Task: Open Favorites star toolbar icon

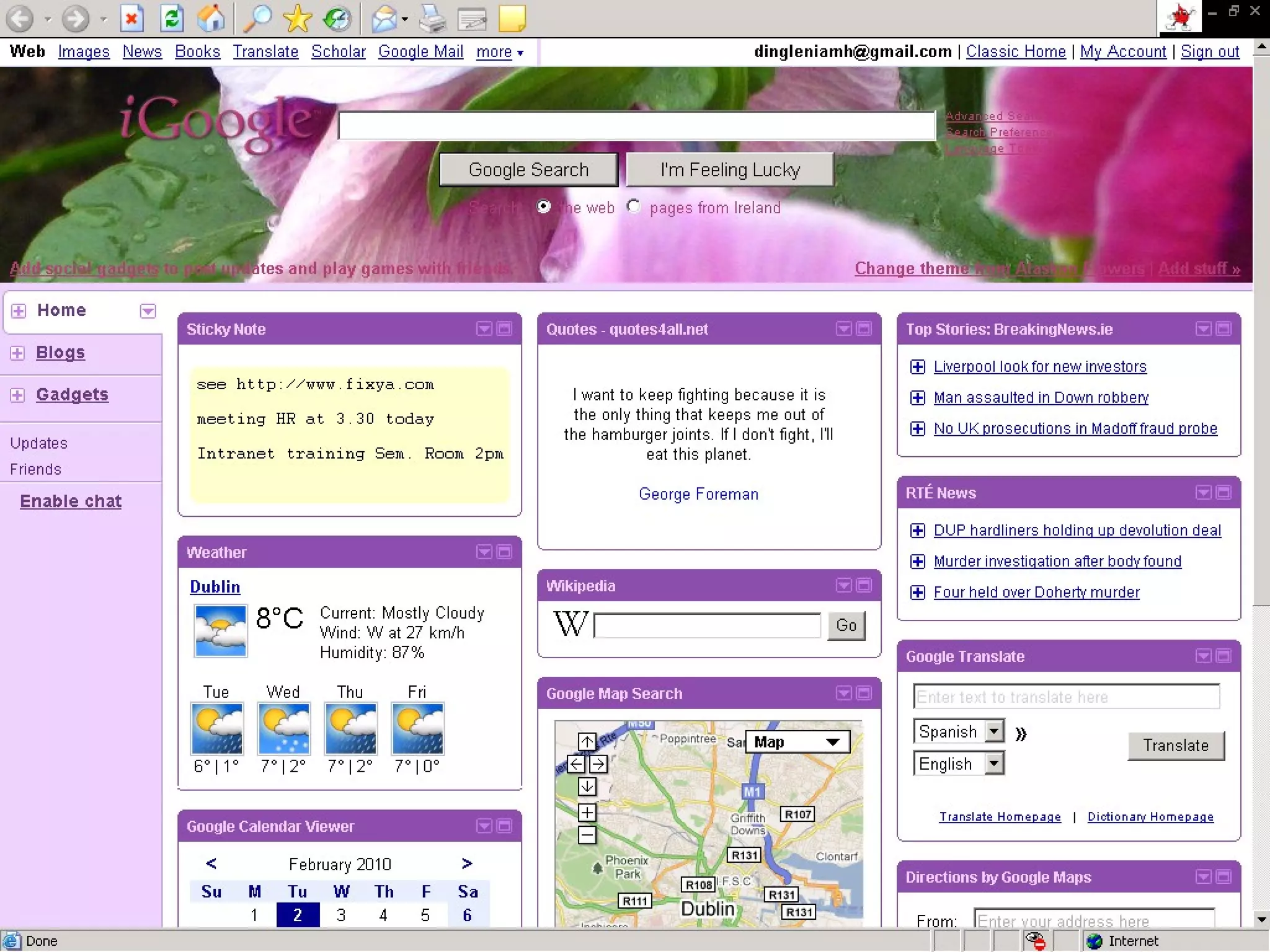Action: pos(297,19)
